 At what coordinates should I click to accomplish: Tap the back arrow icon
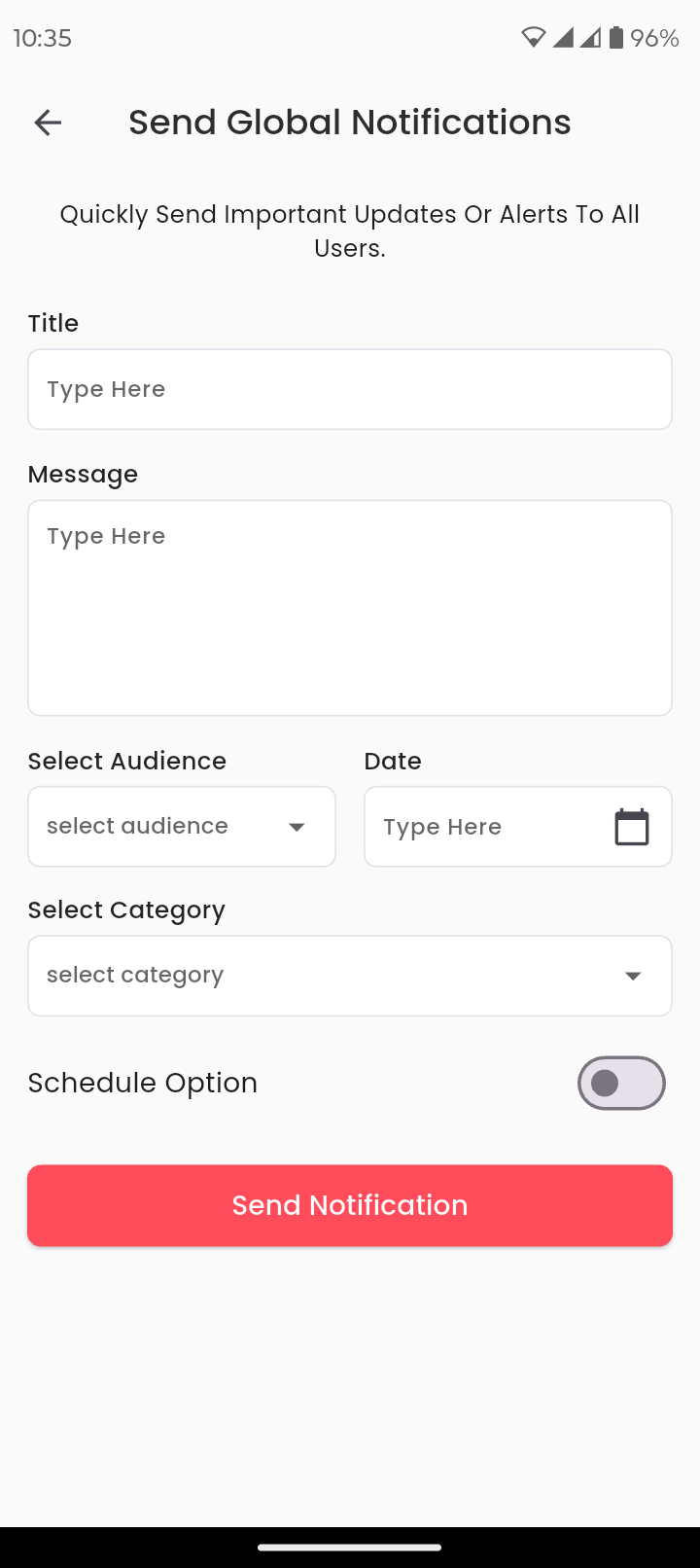click(x=48, y=123)
